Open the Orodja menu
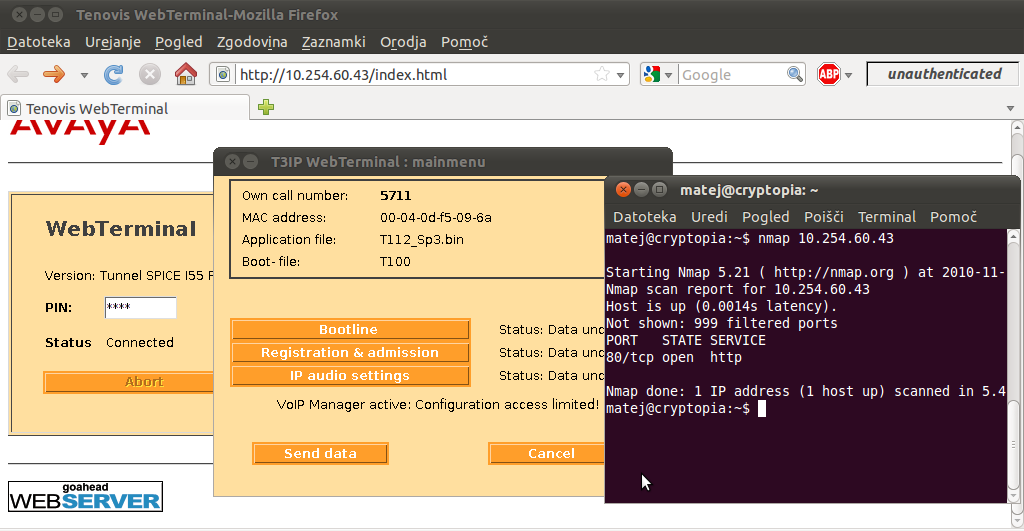Viewport: 1024px width, 531px height. pyautogui.click(x=403, y=42)
